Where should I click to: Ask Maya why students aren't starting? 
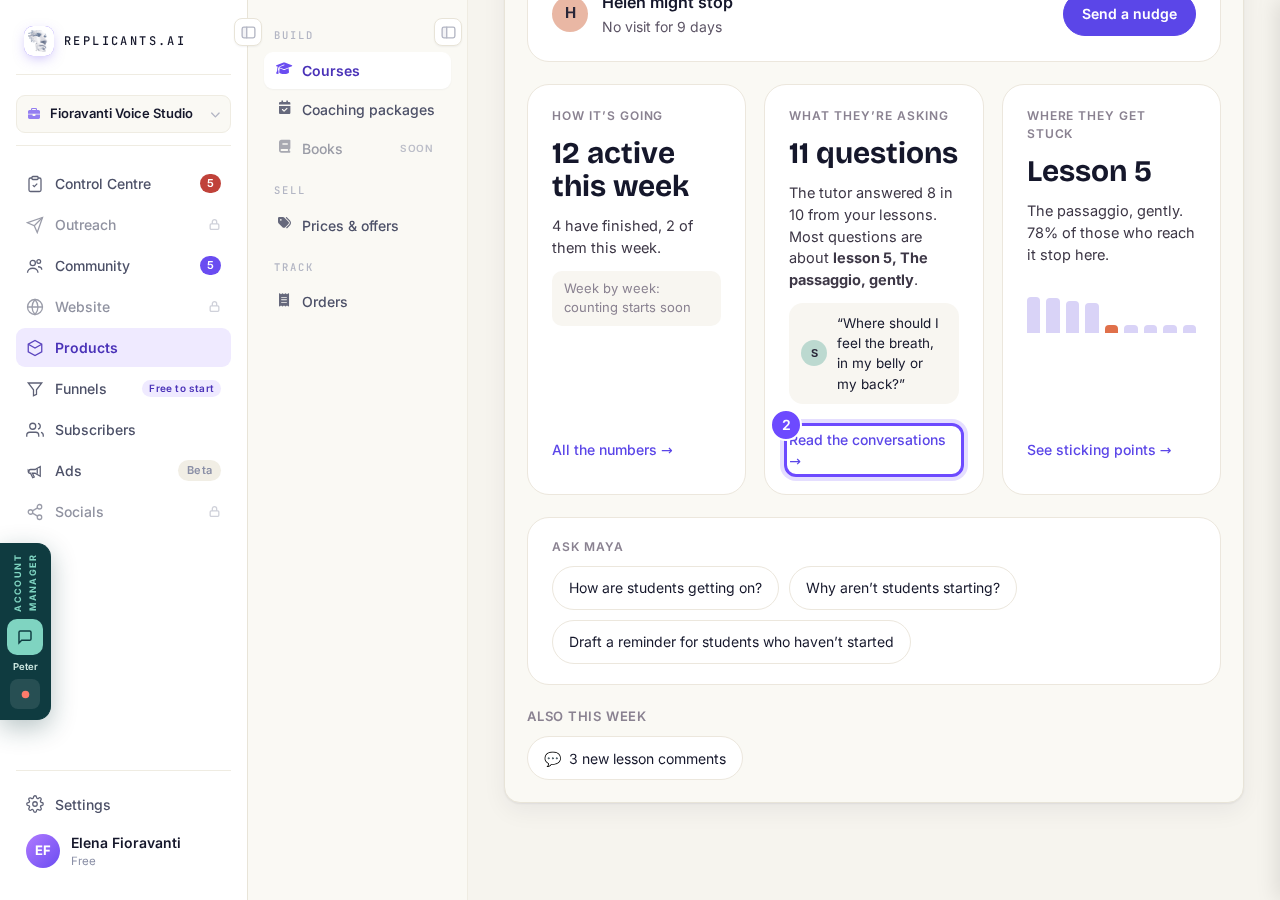click(x=903, y=588)
